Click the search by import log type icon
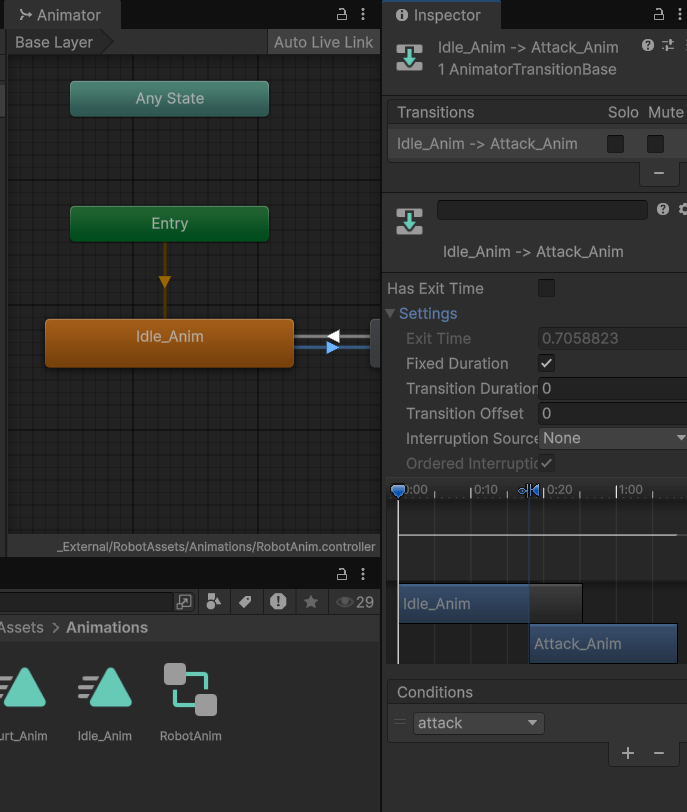The height and width of the screenshot is (812, 687). point(278,602)
